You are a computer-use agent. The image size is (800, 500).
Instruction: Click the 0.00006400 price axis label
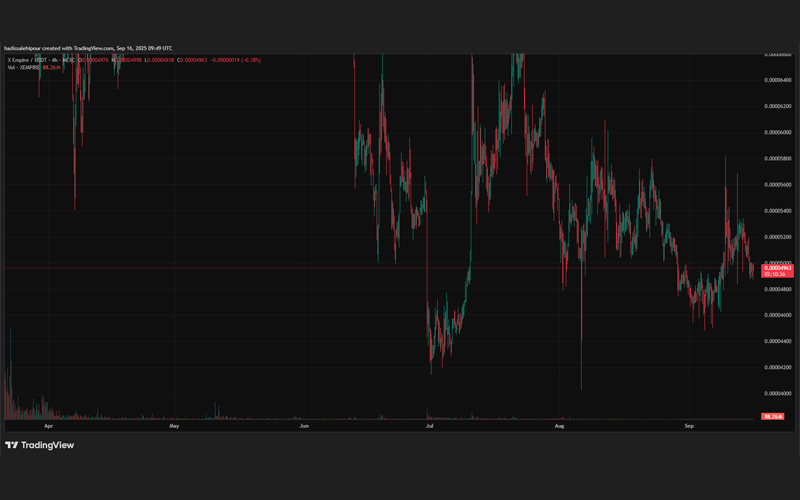778,80
